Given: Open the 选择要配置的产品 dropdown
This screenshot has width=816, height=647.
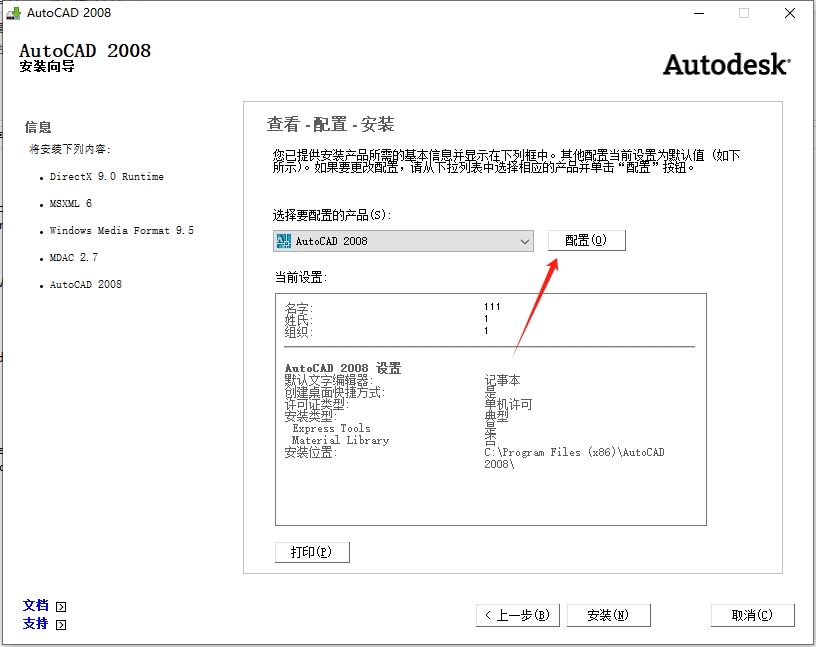Looking at the screenshot, I should tap(400, 240).
